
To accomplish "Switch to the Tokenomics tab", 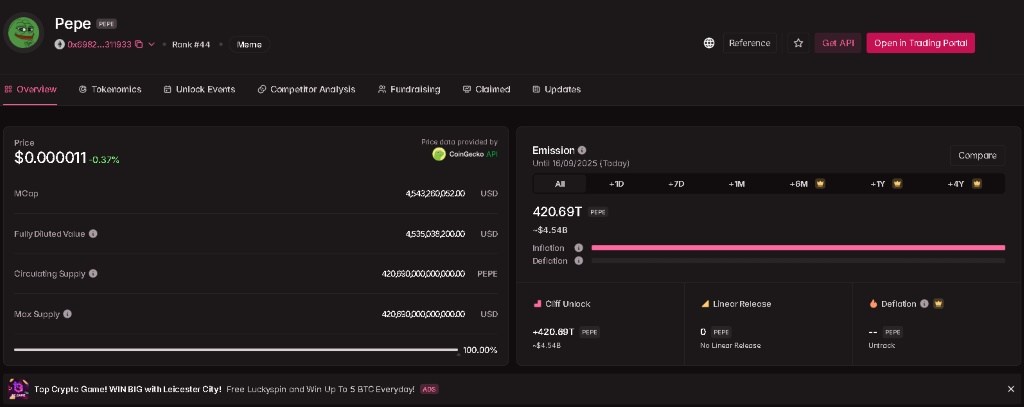I will pos(110,89).
